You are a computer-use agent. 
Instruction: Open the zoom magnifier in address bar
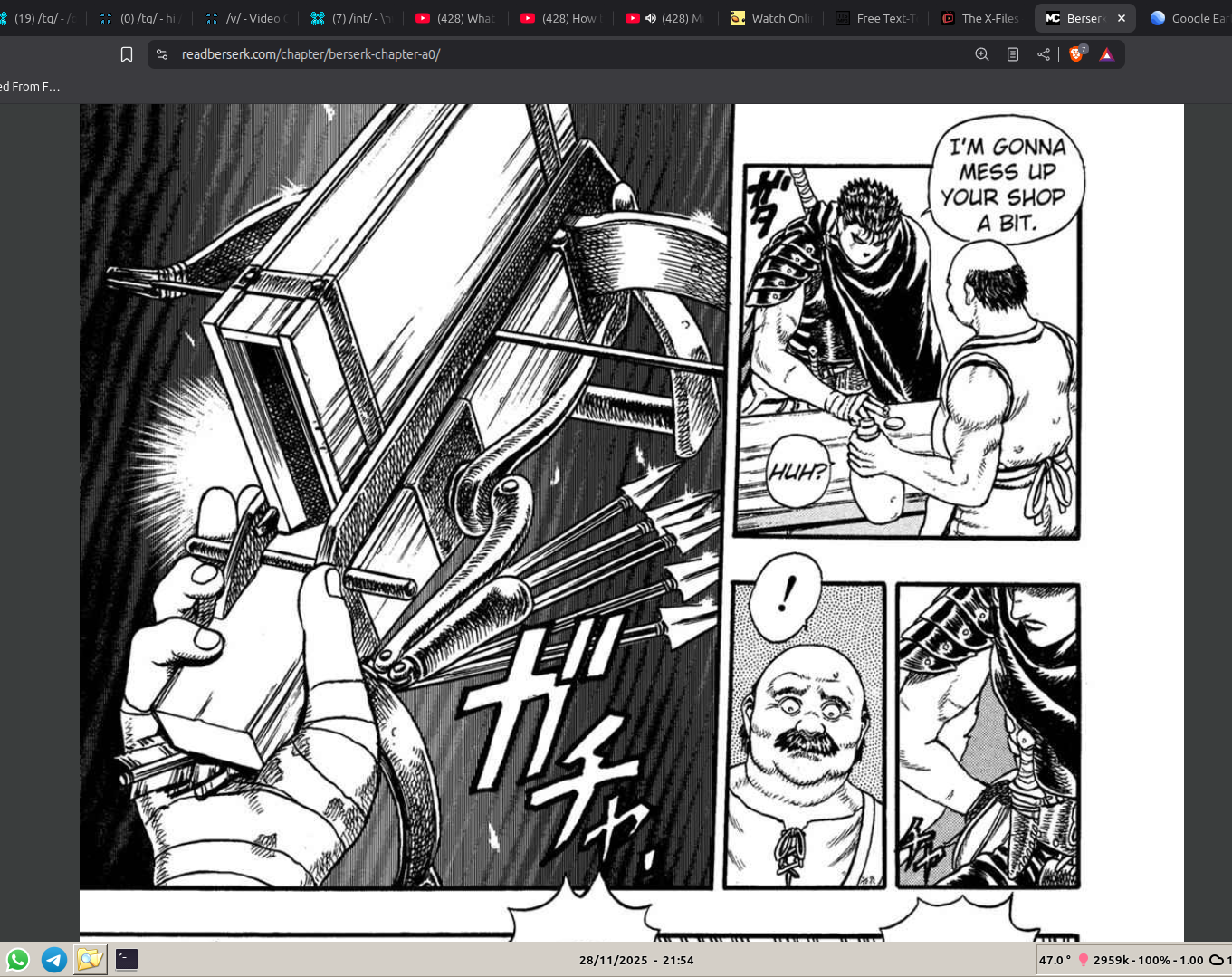point(982,54)
